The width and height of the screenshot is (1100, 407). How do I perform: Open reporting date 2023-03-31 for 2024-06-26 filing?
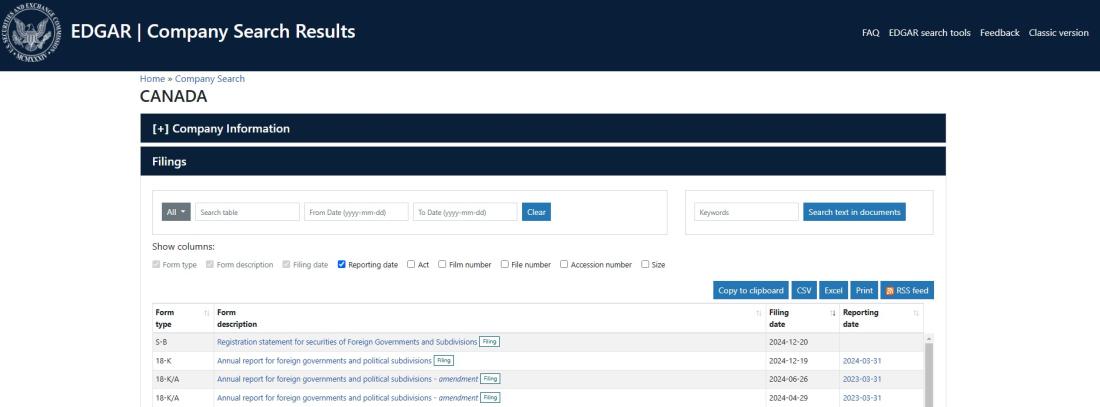pos(861,379)
